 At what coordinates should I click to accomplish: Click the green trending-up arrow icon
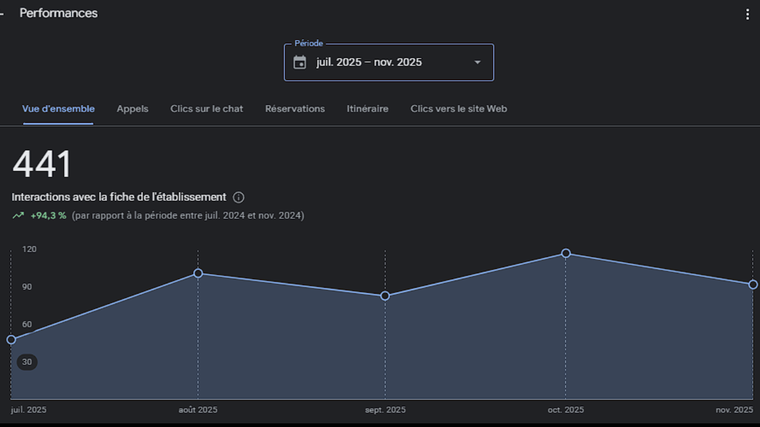point(18,215)
